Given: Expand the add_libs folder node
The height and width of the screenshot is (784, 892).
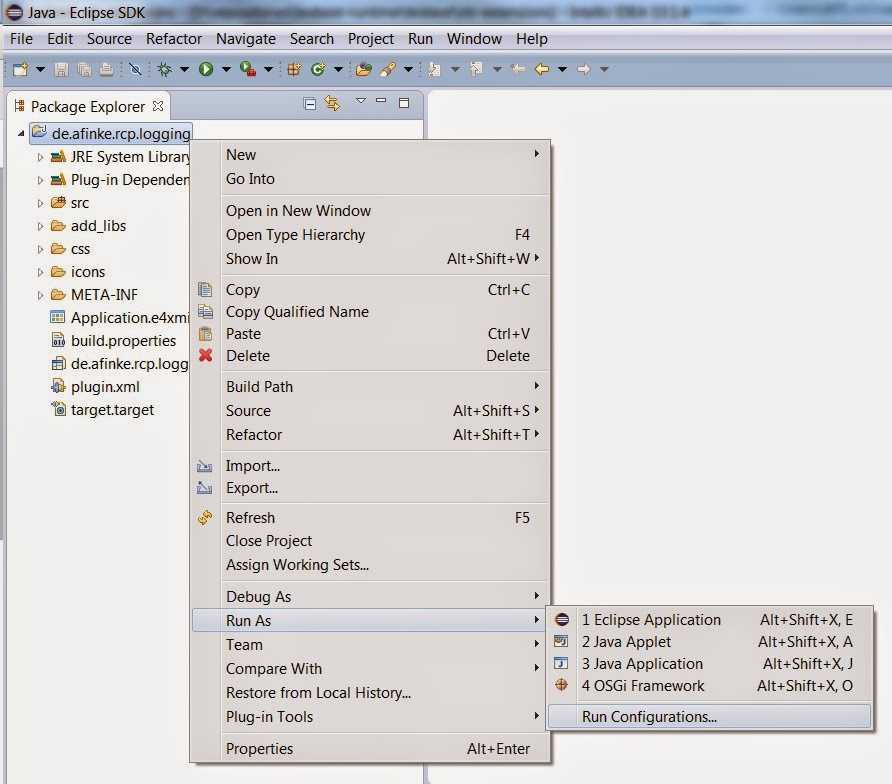Looking at the screenshot, I should pyautogui.click(x=40, y=226).
